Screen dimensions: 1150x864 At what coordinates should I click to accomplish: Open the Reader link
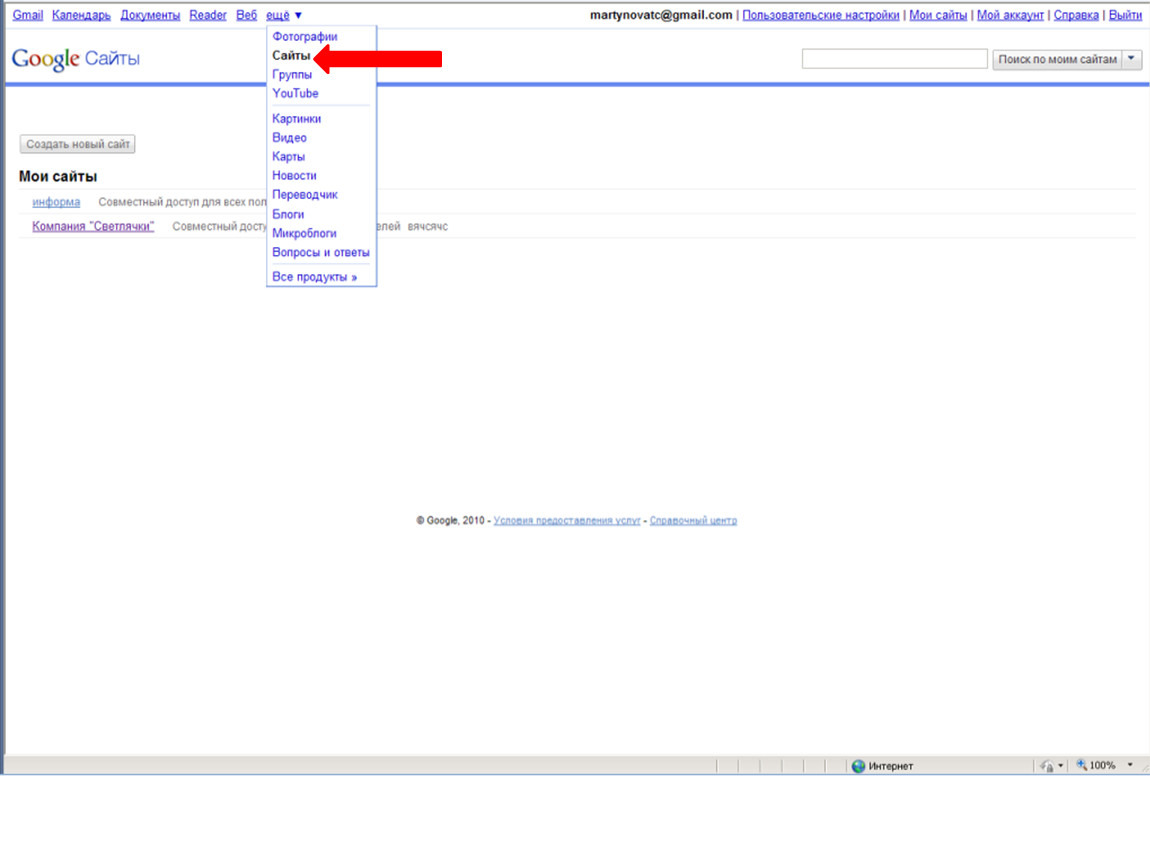pos(208,15)
